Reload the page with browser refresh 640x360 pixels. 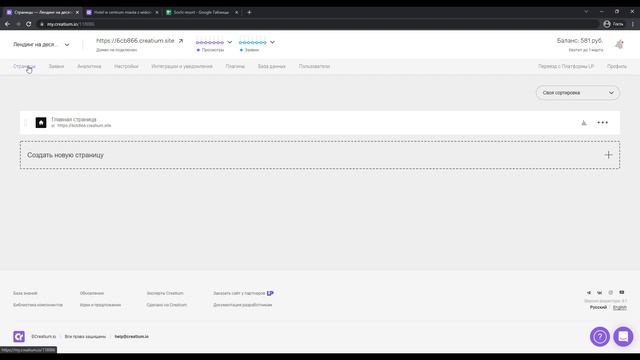pyautogui.click(x=29, y=24)
